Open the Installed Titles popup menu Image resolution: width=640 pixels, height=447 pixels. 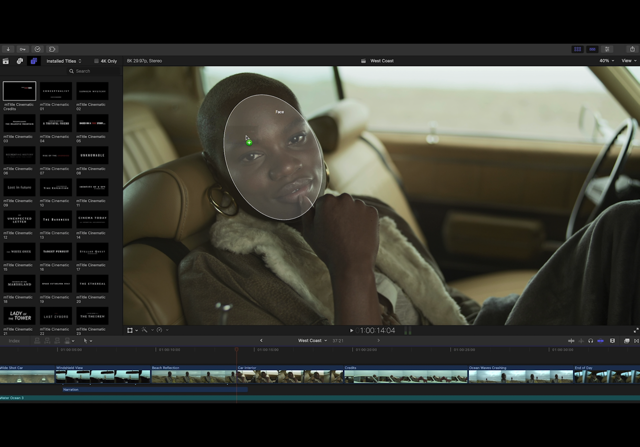tap(64, 61)
